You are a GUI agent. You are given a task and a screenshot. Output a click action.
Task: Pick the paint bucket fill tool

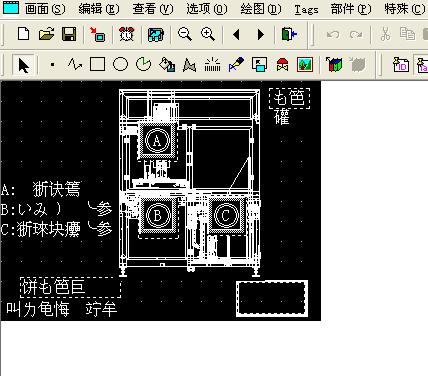coord(167,64)
